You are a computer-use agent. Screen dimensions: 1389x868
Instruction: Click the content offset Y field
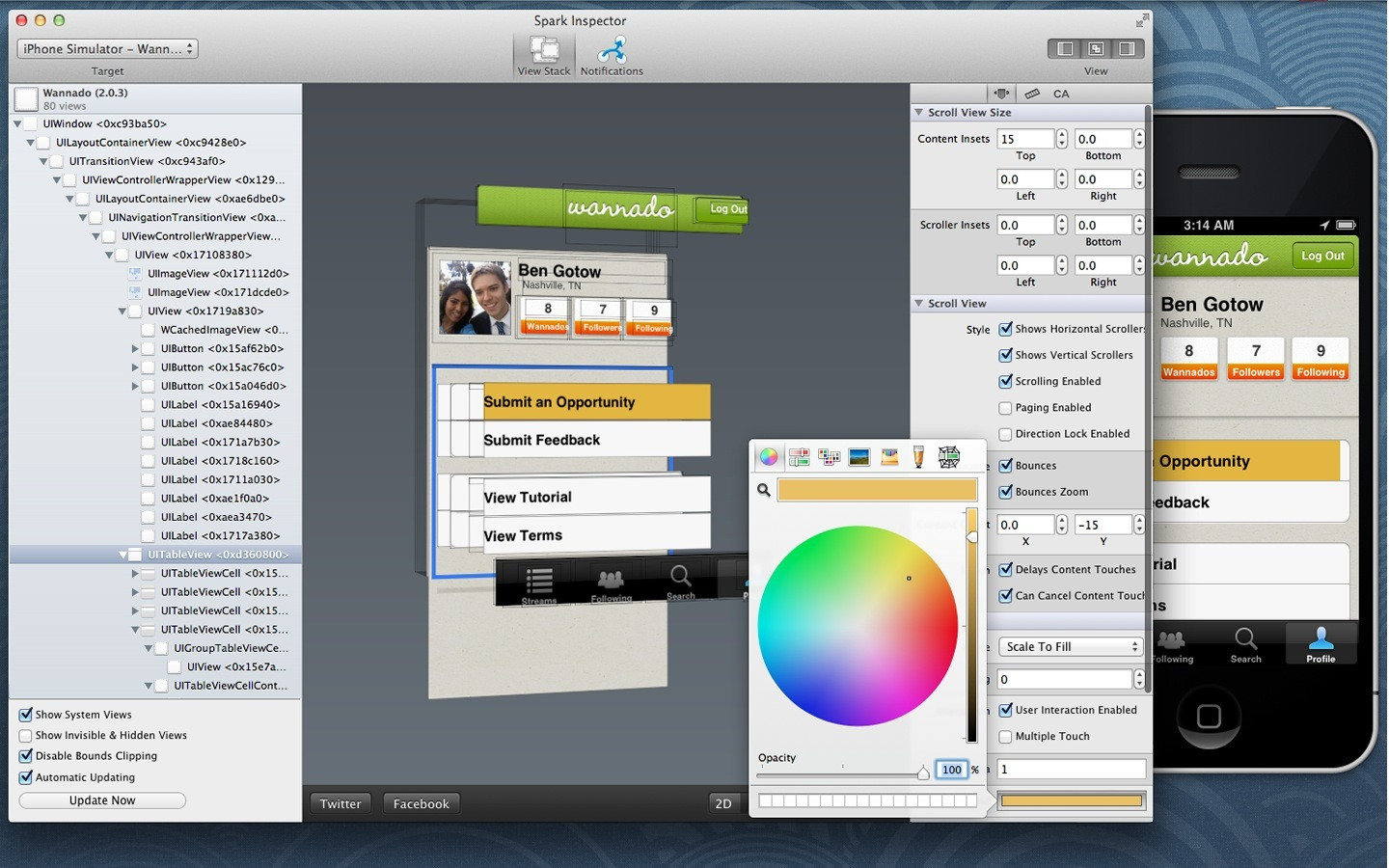(x=1103, y=525)
